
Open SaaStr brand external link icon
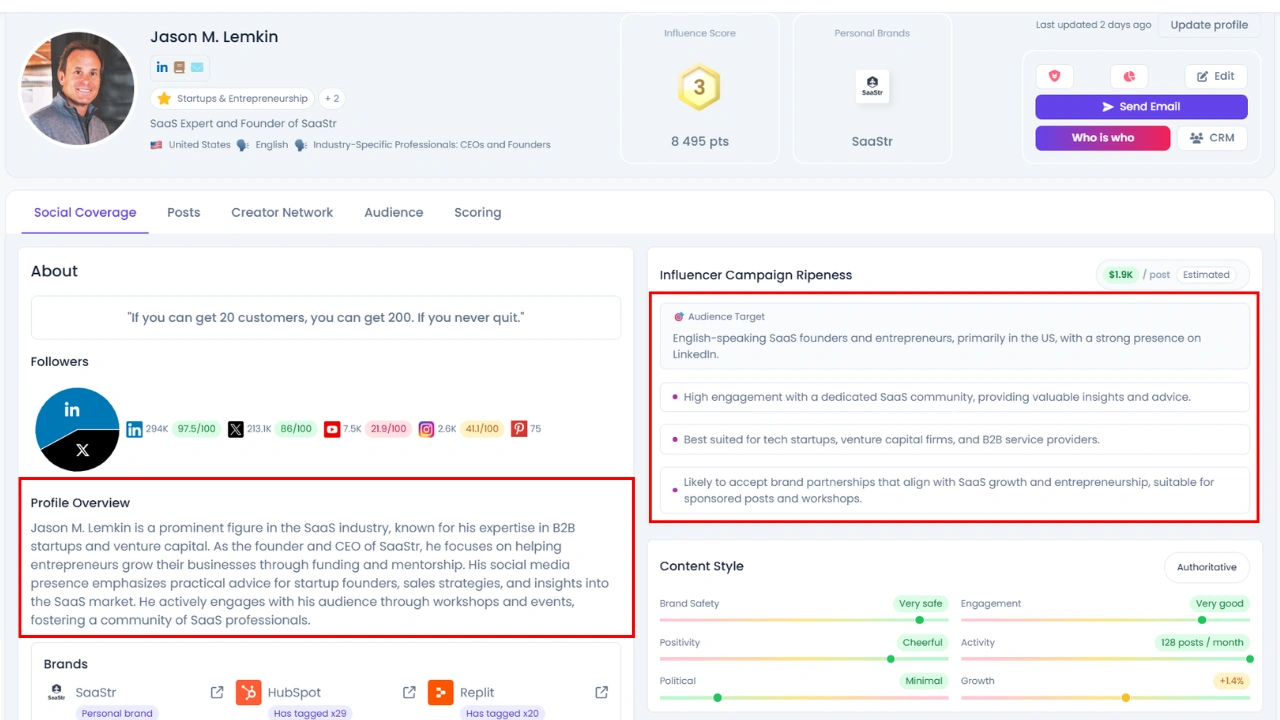[x=217, y=692]
